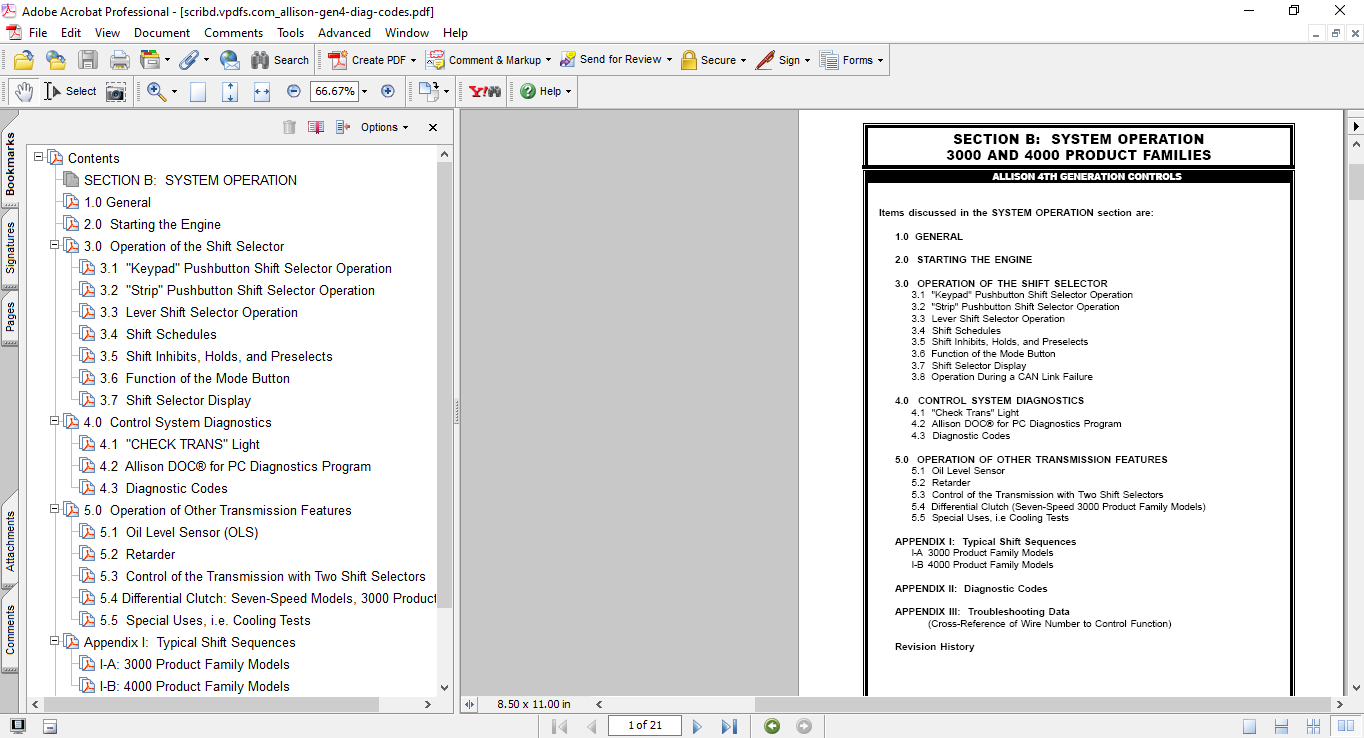Viewport: 1364px width, 738px height.
Task: Click the Snapshot camera tool
Action: click(x=116, y=91)
